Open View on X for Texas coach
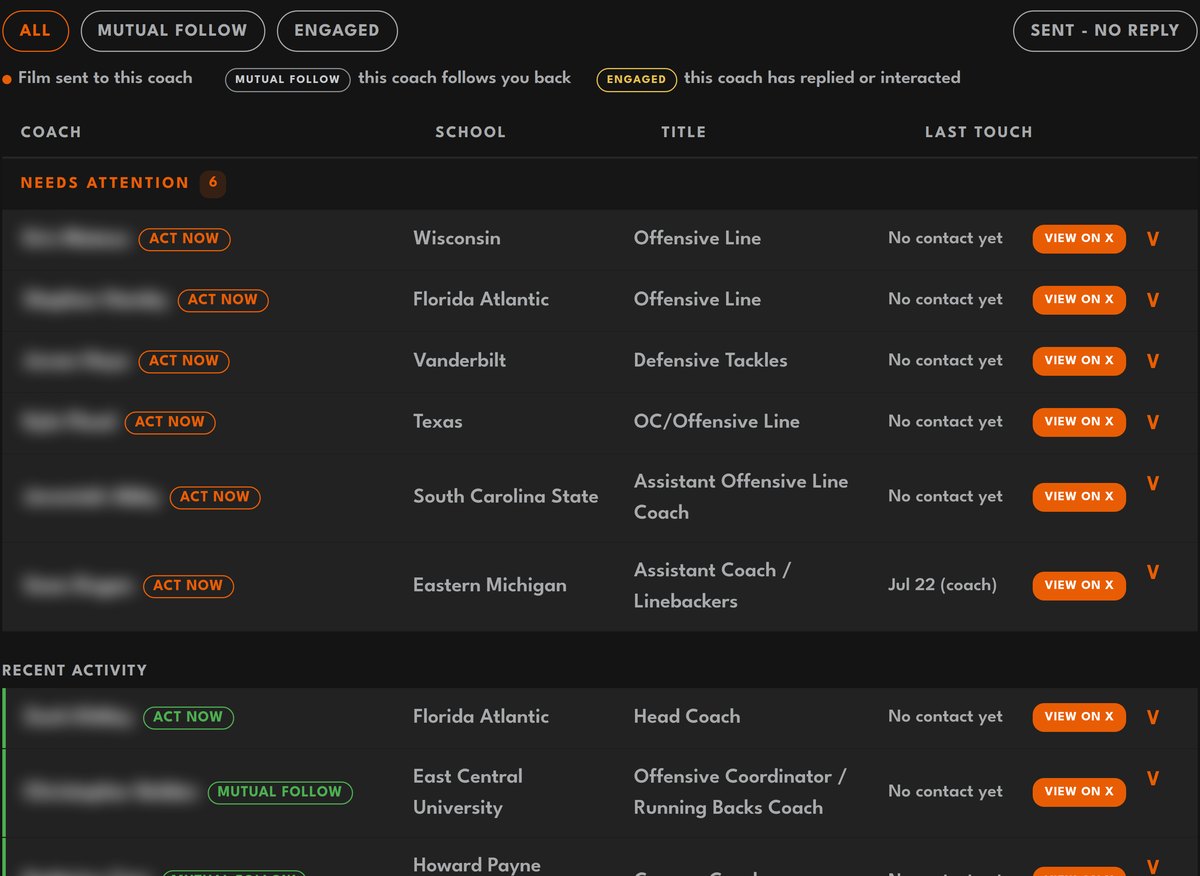Viewport: 1200px width, 876px height. click(x=1079, y=422)
